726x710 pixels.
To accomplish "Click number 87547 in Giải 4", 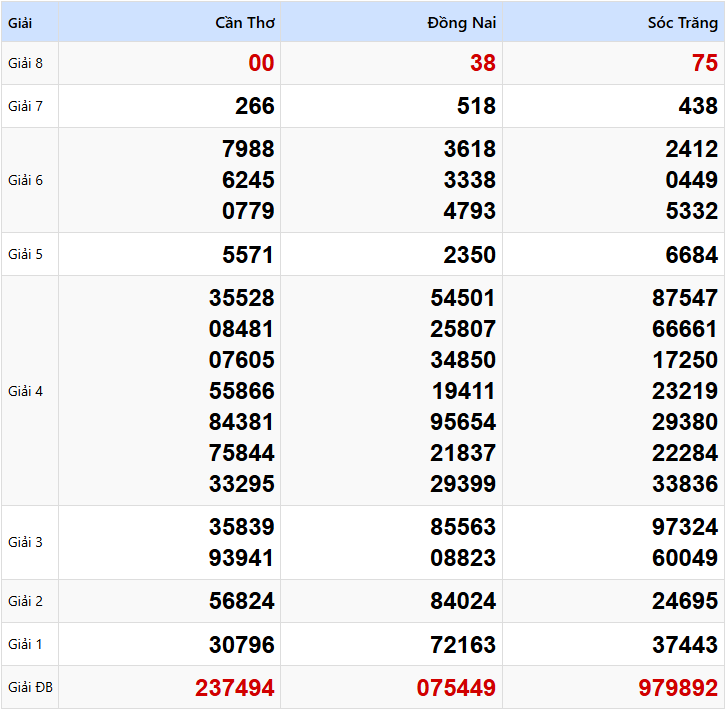I will (685, 298).
